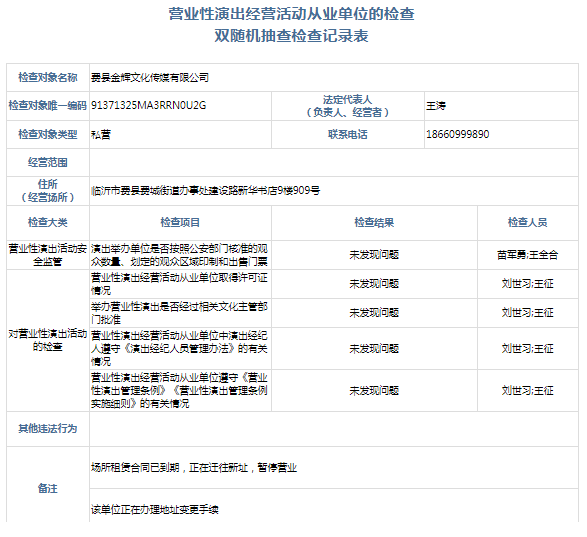587x537 pixels.
Task: Click the 对营业性演出活动的检查 category cell
Action: [x=48, y=340]
